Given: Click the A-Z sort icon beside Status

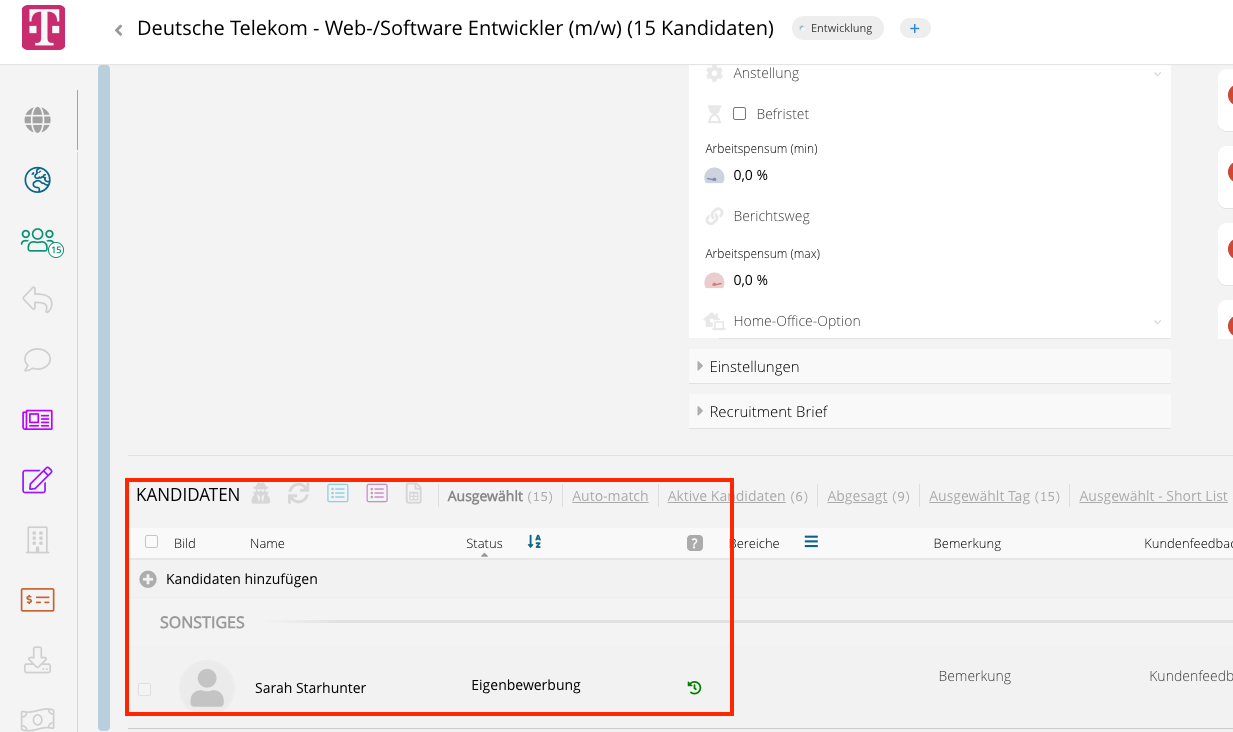Looking at the screenshot, I should tap(534, 542).
